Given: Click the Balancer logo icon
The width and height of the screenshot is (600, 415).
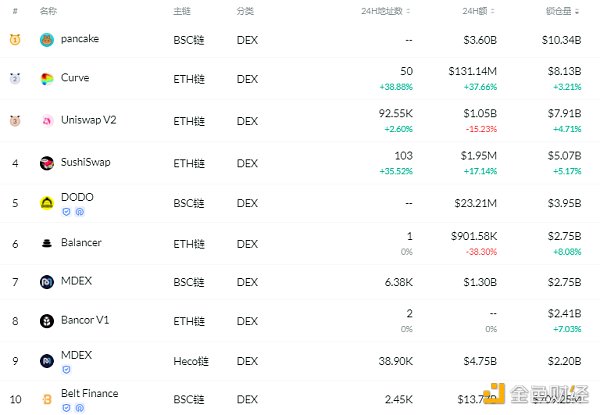Looking at the screenshot, I should point(47,243).
